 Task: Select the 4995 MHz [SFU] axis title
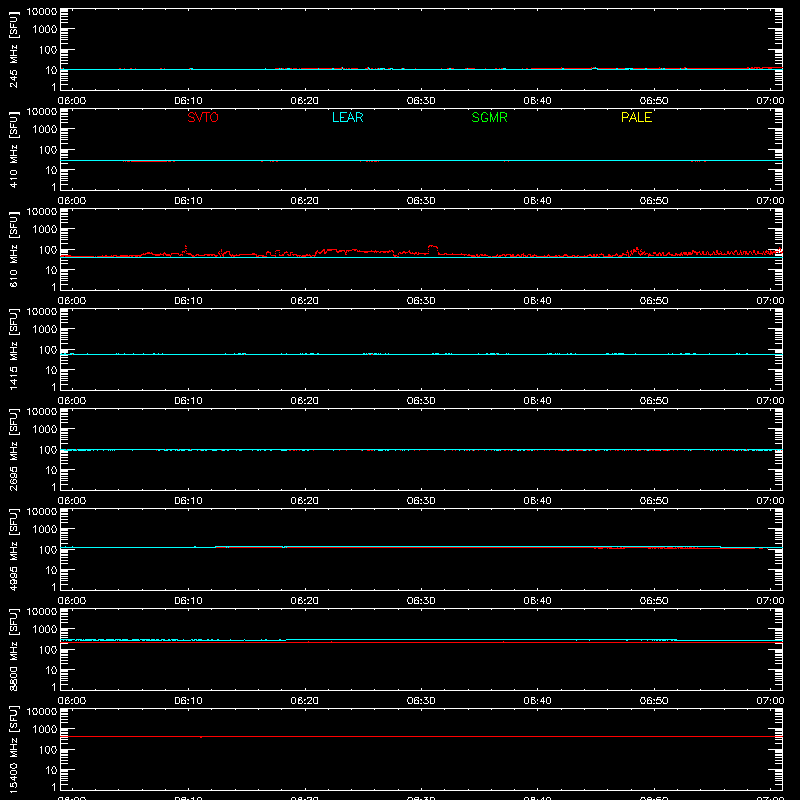[13, 550]
